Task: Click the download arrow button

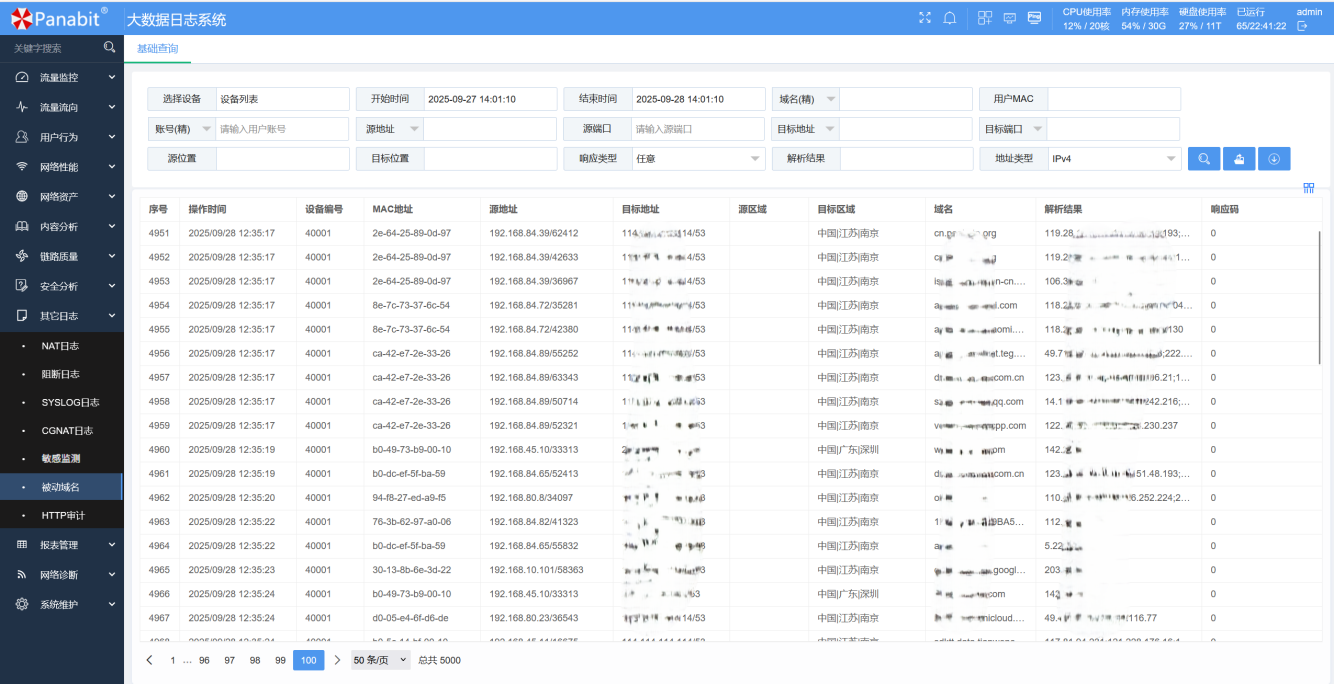Action: [1274, 158]
